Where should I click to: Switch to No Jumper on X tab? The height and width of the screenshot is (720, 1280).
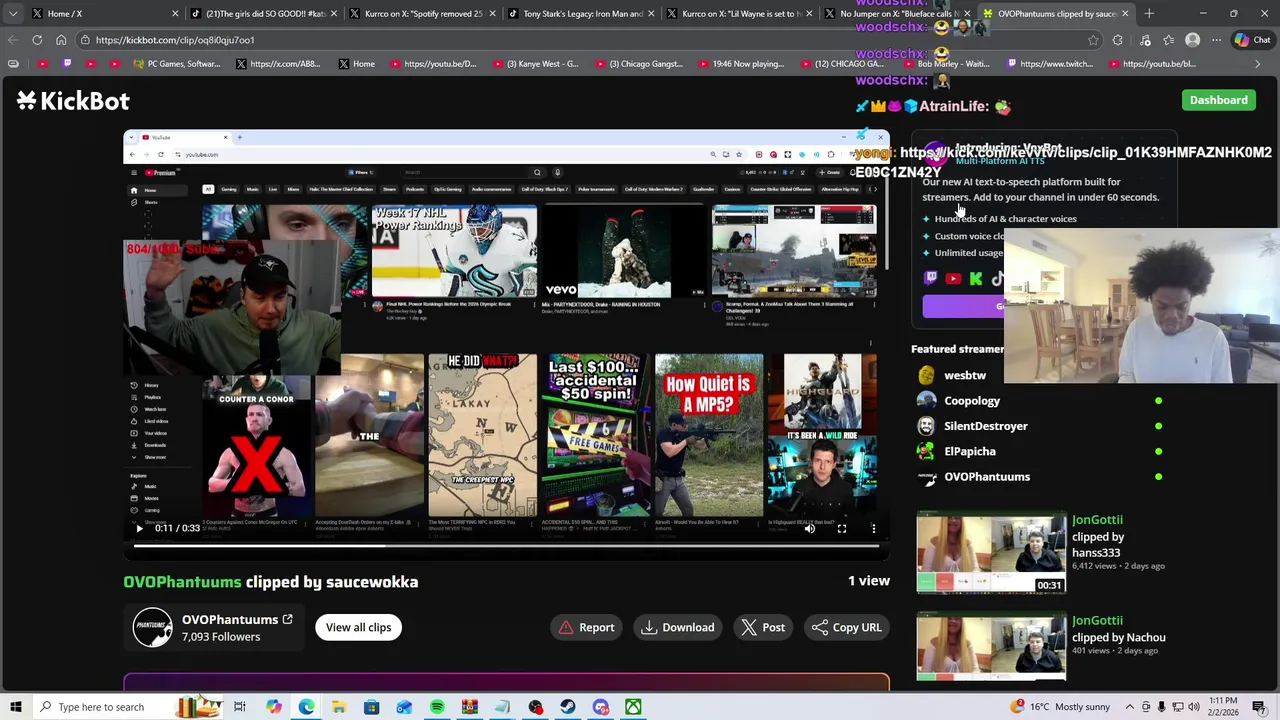(x=899, y=13)
